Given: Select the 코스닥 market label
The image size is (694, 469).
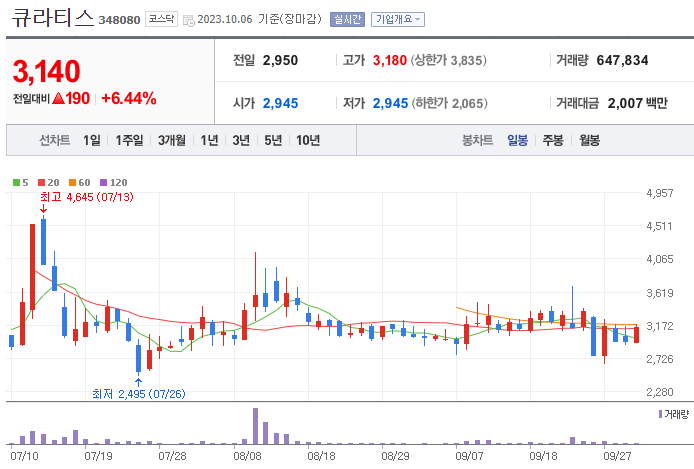Looking at the screenshot, I should click(x=161, y=19).
